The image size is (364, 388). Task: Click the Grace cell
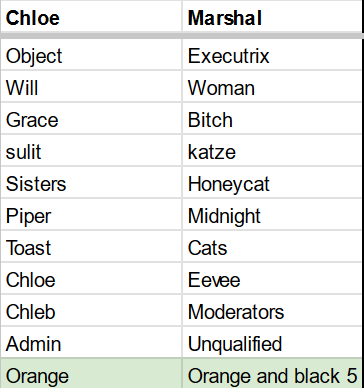(91, 118)
